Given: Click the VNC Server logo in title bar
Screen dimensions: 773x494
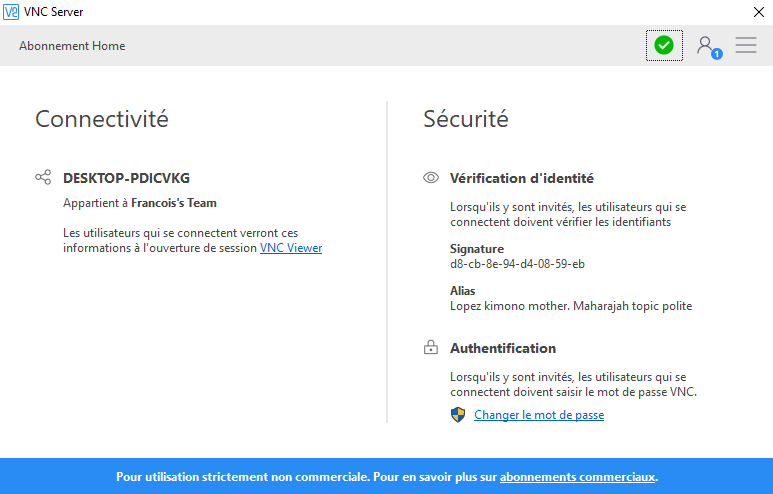Looking at the screenshot, I should pos(11,11).
